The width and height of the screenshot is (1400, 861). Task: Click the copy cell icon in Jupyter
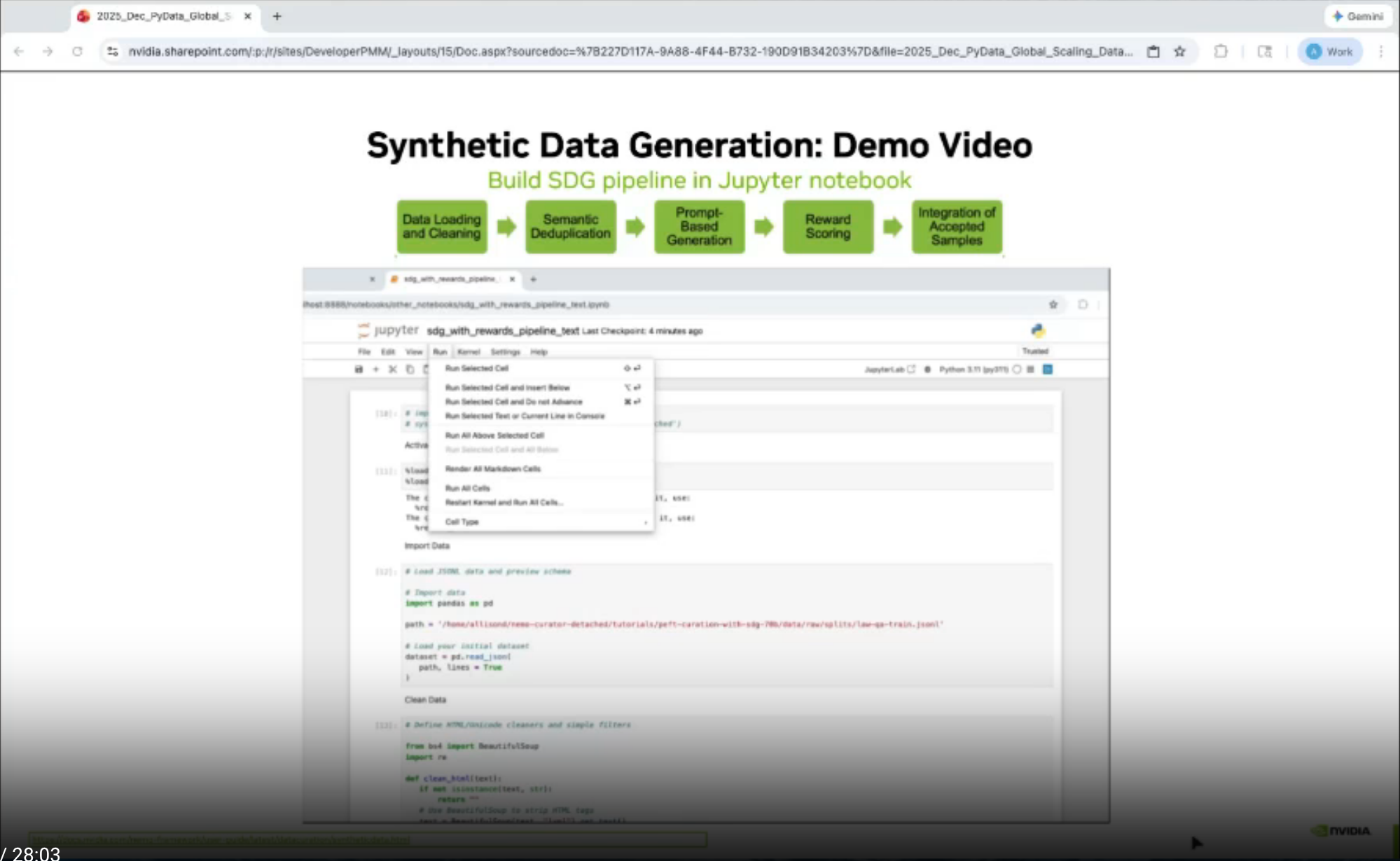[410, 370]
